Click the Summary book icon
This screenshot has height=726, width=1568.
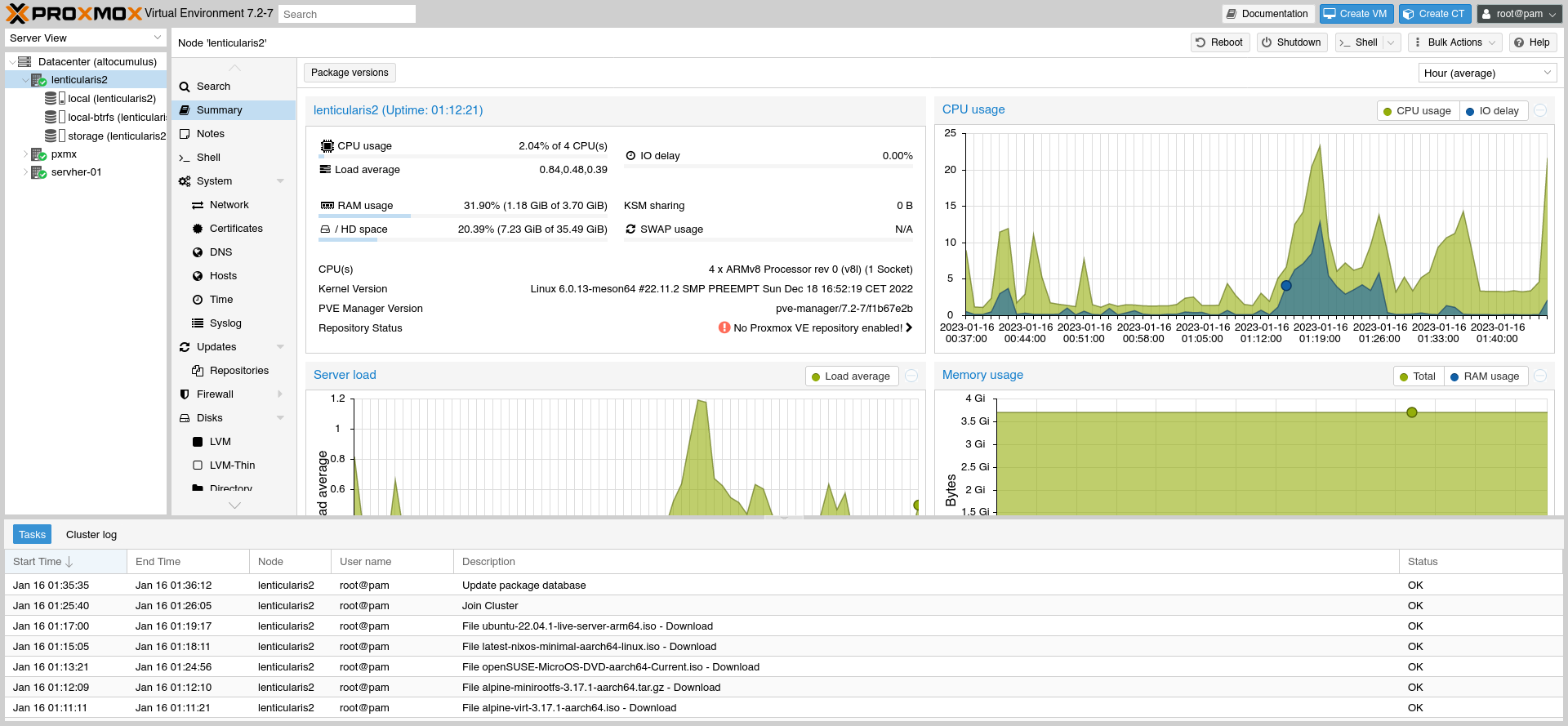[185, 110]
